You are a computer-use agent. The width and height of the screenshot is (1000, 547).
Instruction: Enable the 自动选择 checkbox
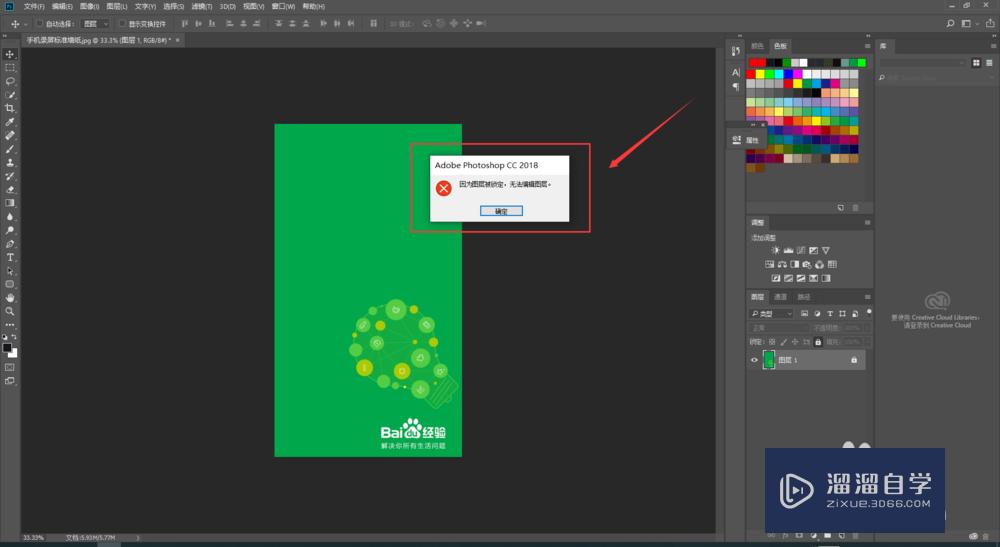40,23
